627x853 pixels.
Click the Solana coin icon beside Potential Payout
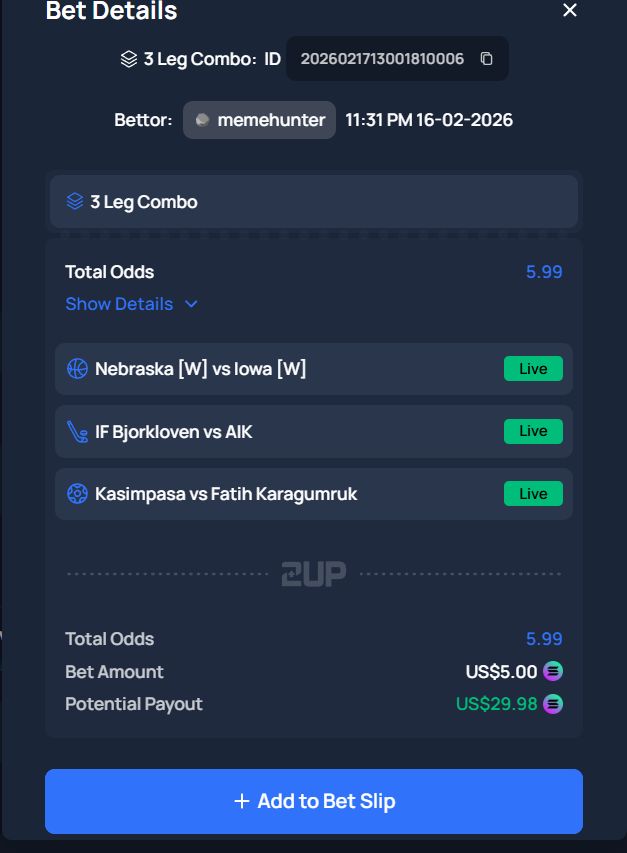point(553,704)
